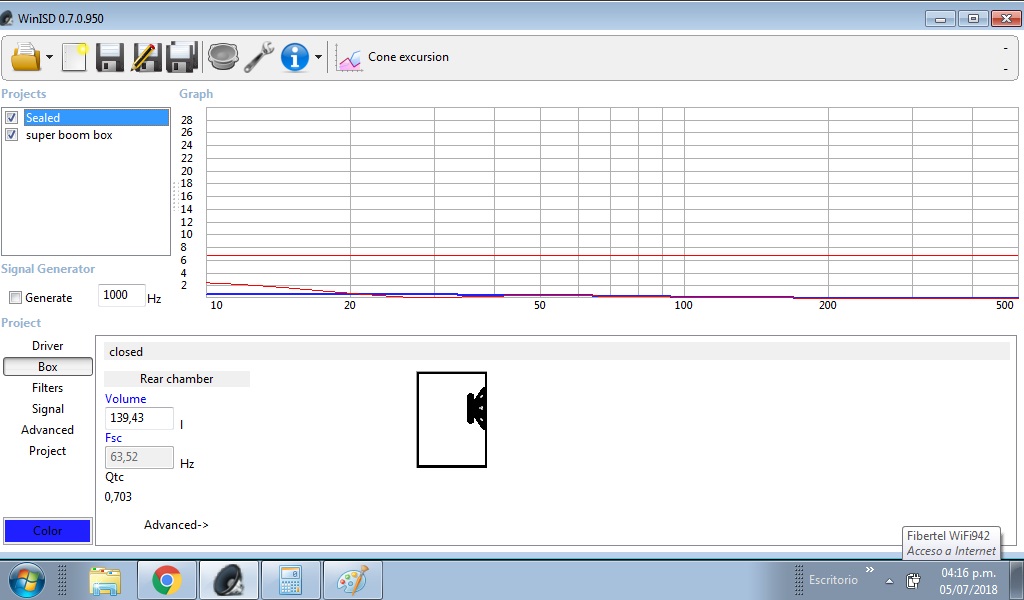
Task: Click the Advanced-> link in box panel
Action: point(176,525)
